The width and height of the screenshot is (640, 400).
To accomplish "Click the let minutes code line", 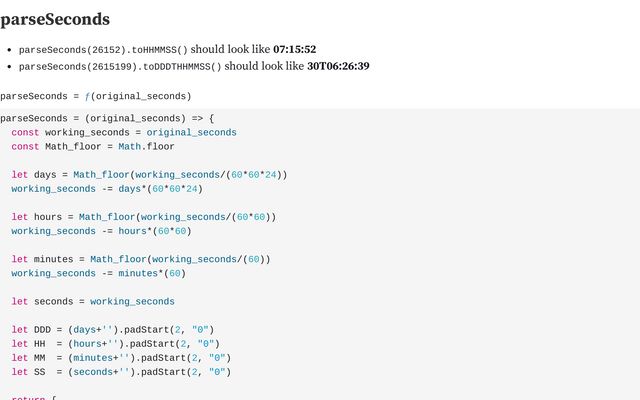I will pyautogui.click(x=141, y=259).
